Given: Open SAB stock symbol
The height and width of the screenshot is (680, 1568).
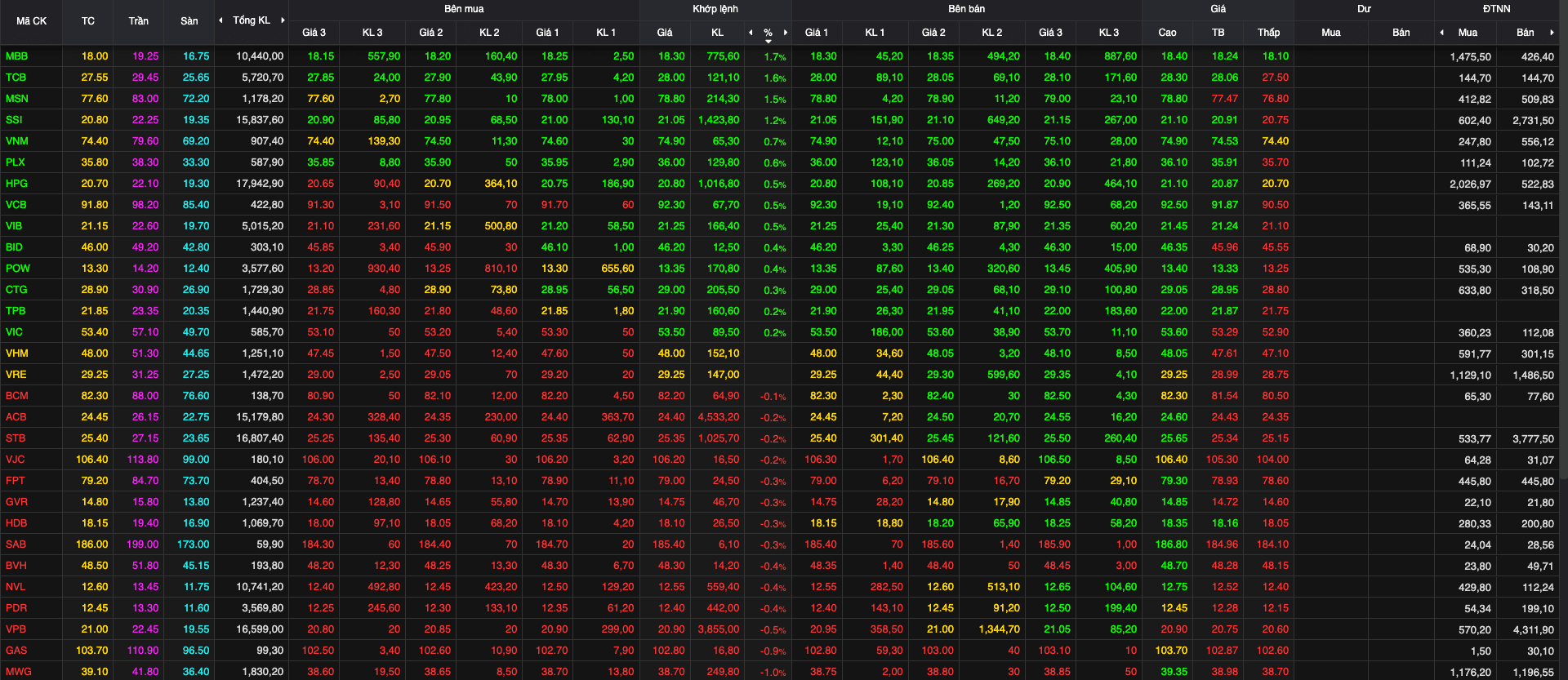Looking at the screenshot, I should tap(16, 544).
